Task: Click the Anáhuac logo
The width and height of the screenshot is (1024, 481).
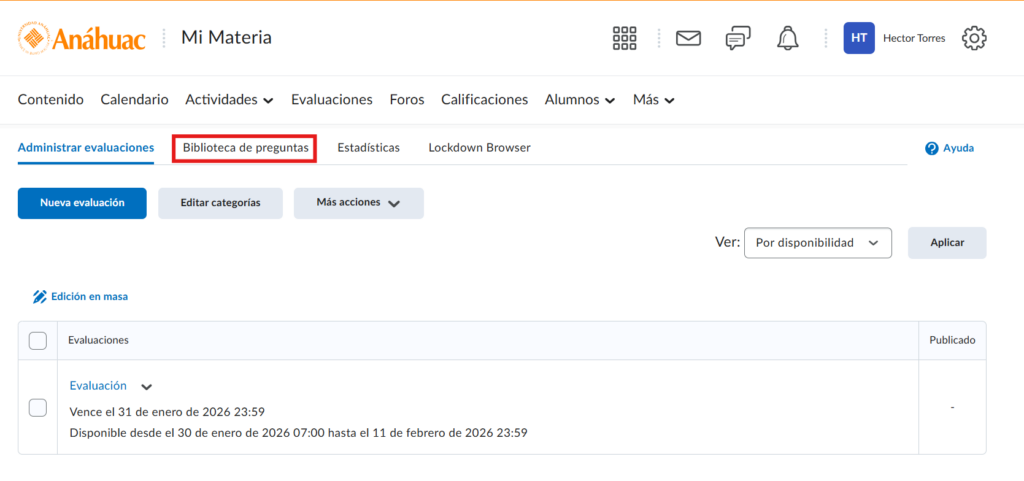Action: tap(82, 38)
